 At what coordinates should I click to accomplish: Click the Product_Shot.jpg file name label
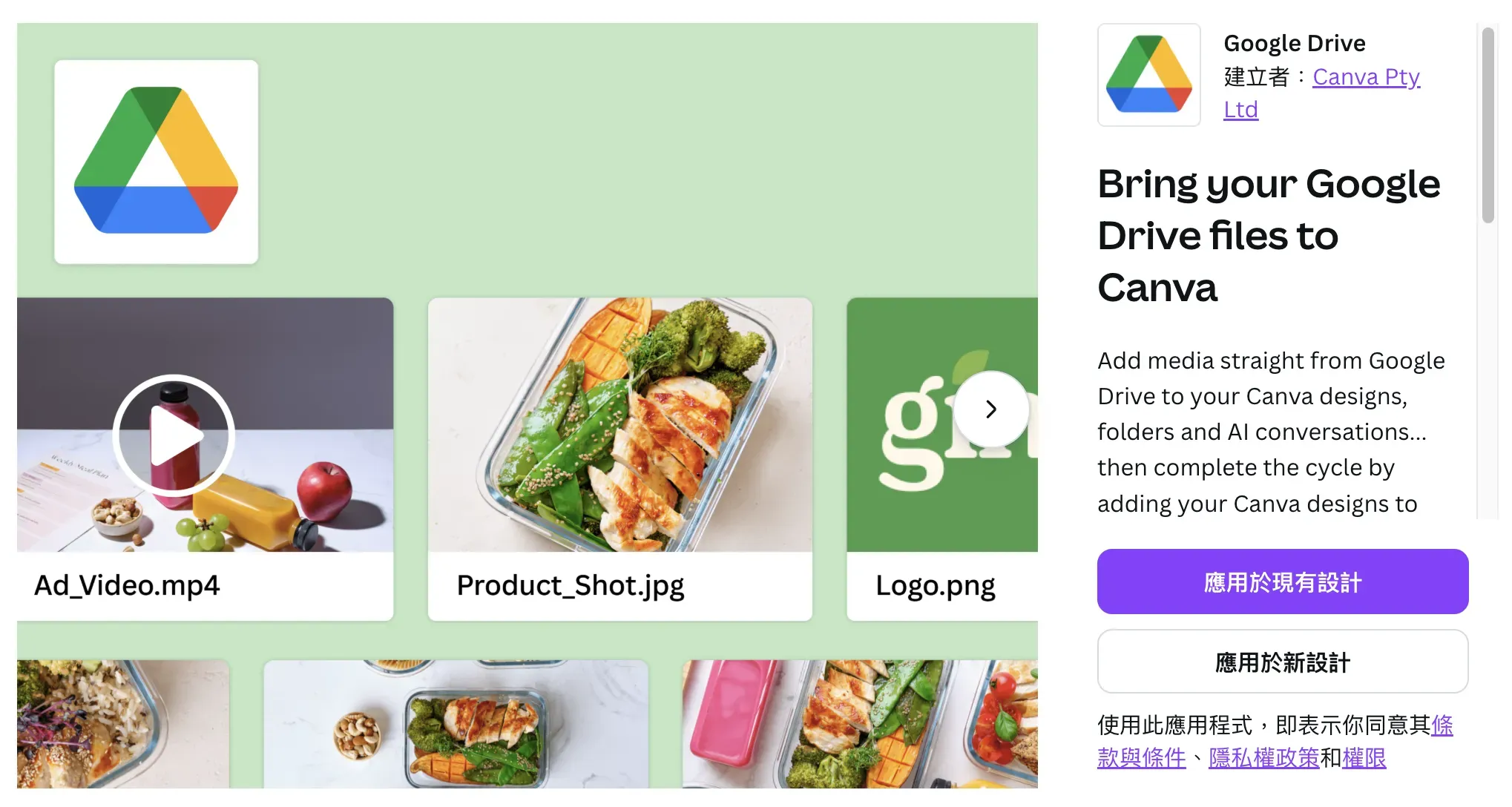[571, 585]
